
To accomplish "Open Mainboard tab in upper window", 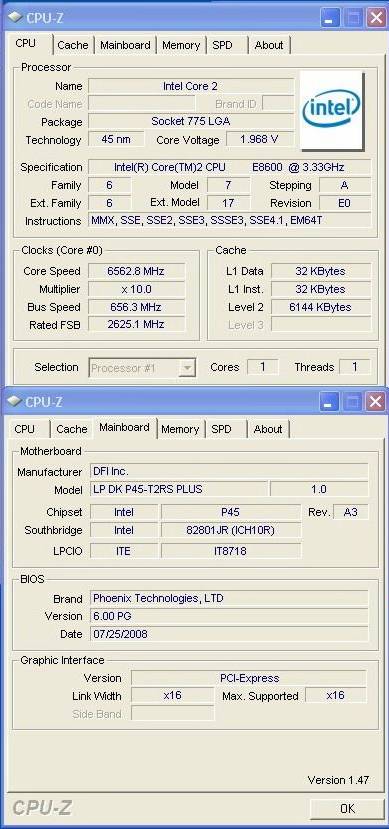I will (x=125, y=45).
